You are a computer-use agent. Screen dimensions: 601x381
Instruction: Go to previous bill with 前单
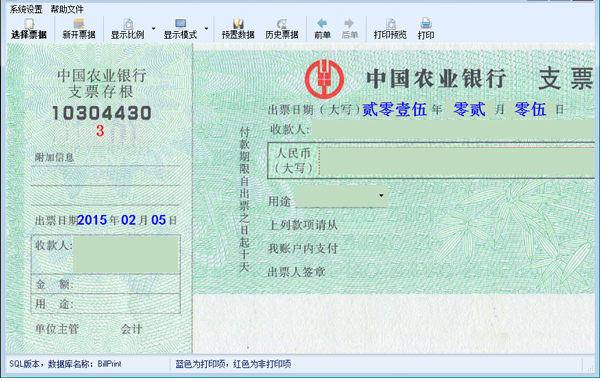coord(322,29)
